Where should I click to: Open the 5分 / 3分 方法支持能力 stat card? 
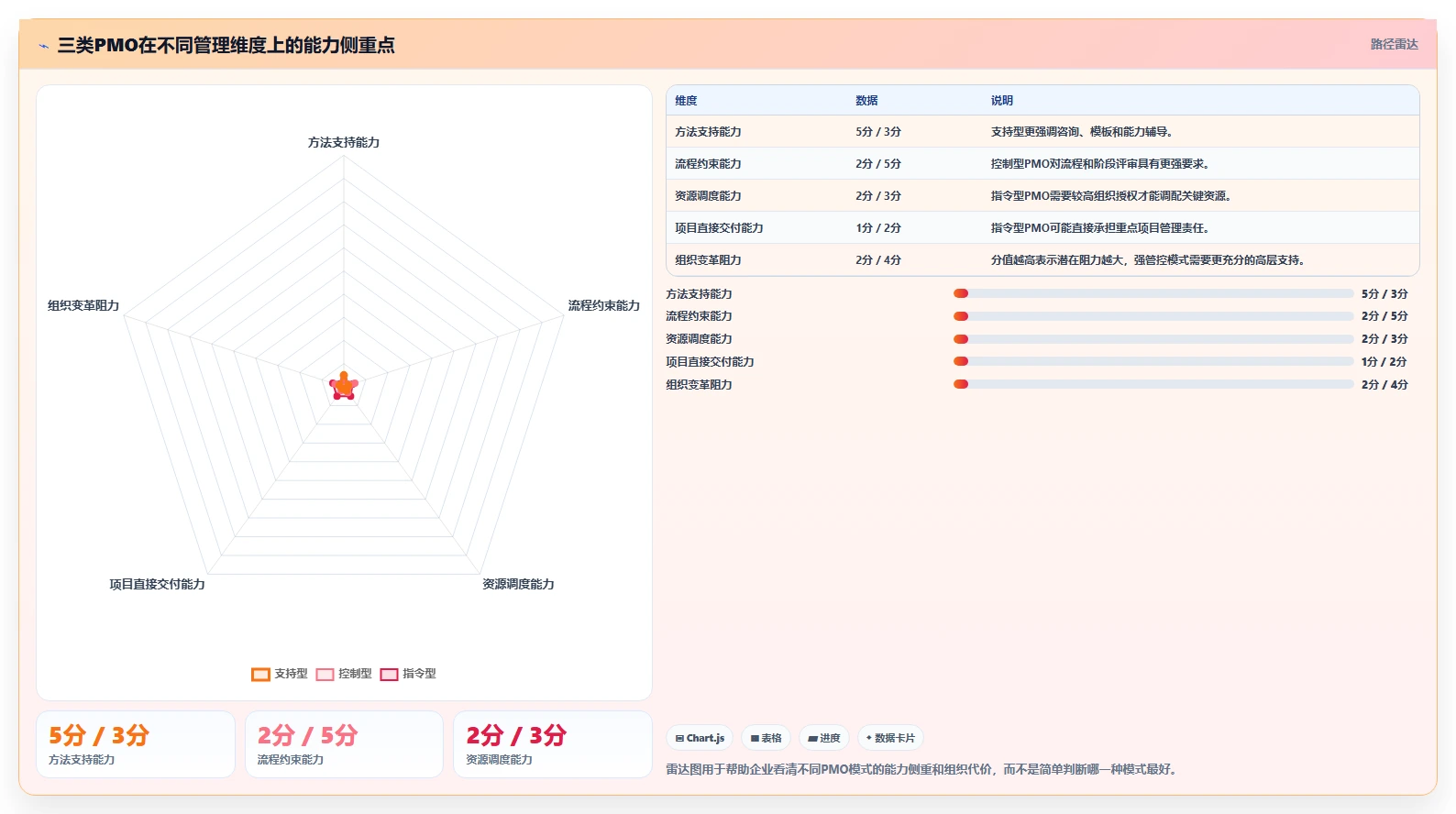coord(136,744)
